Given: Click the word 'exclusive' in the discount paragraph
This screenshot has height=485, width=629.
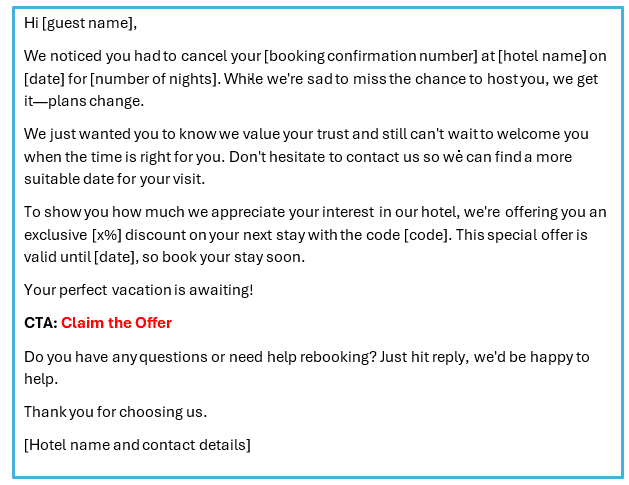Looking at the screenshot, I should pos(55,235).
